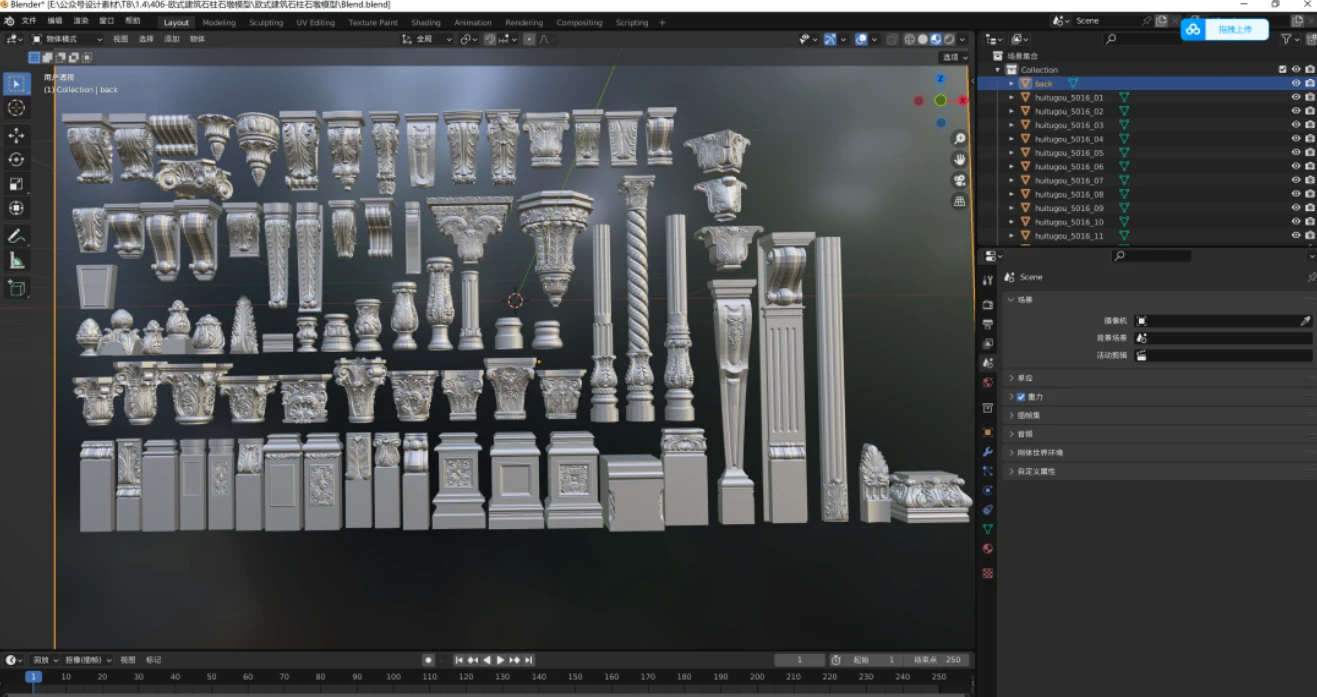Click the zoom magnifier viewport gizmo
This screenshot has height=697, width=1317.
click(x=959, y=138)
